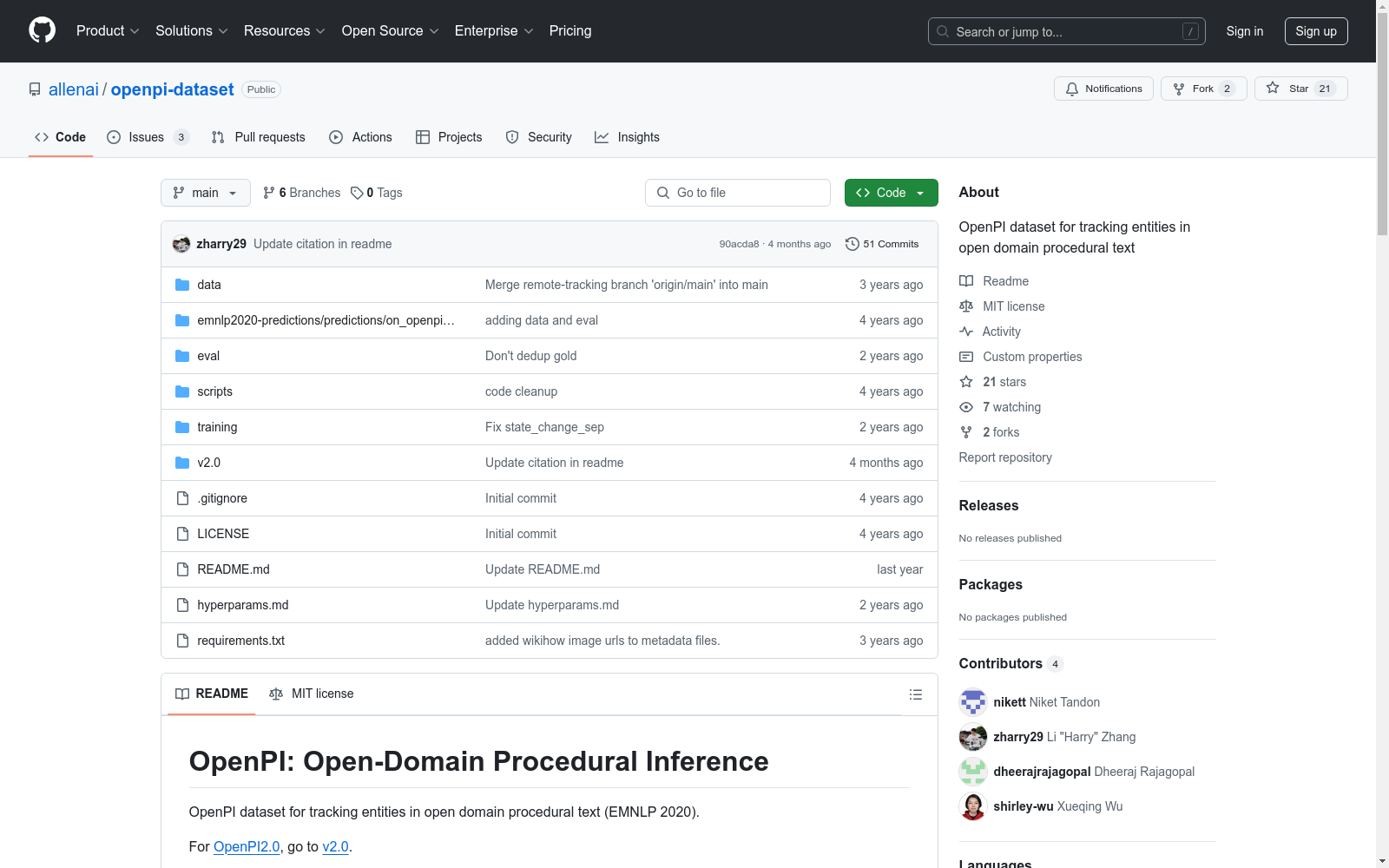This screenshot has width=1389, height=868.
Task: Click the folder icon beside eval
Action: (x=182, y=356)
